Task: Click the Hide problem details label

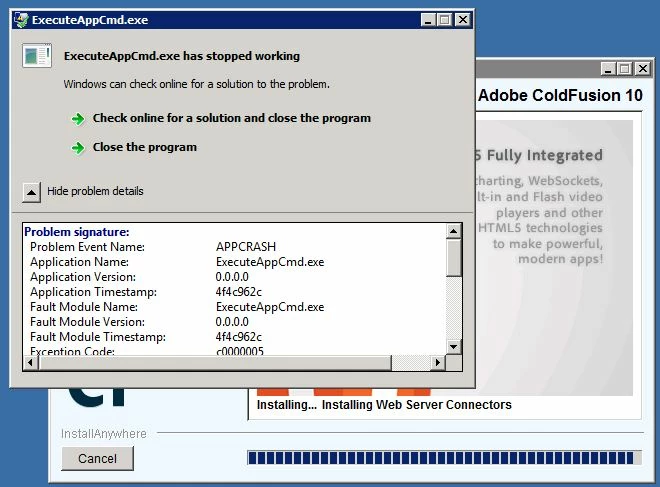Action: pos(95,191)
